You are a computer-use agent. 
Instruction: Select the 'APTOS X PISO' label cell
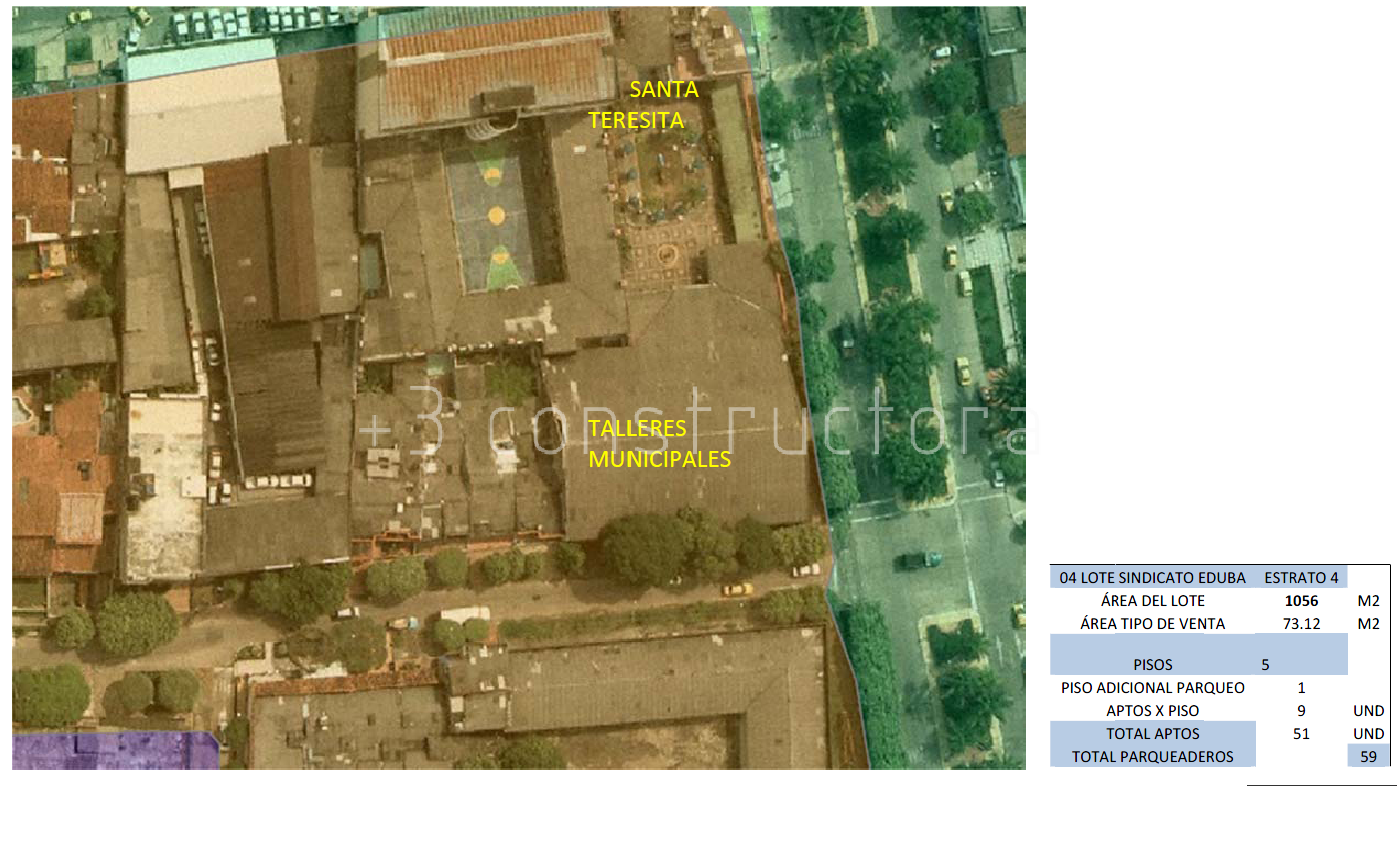[x=1152, y=711]
